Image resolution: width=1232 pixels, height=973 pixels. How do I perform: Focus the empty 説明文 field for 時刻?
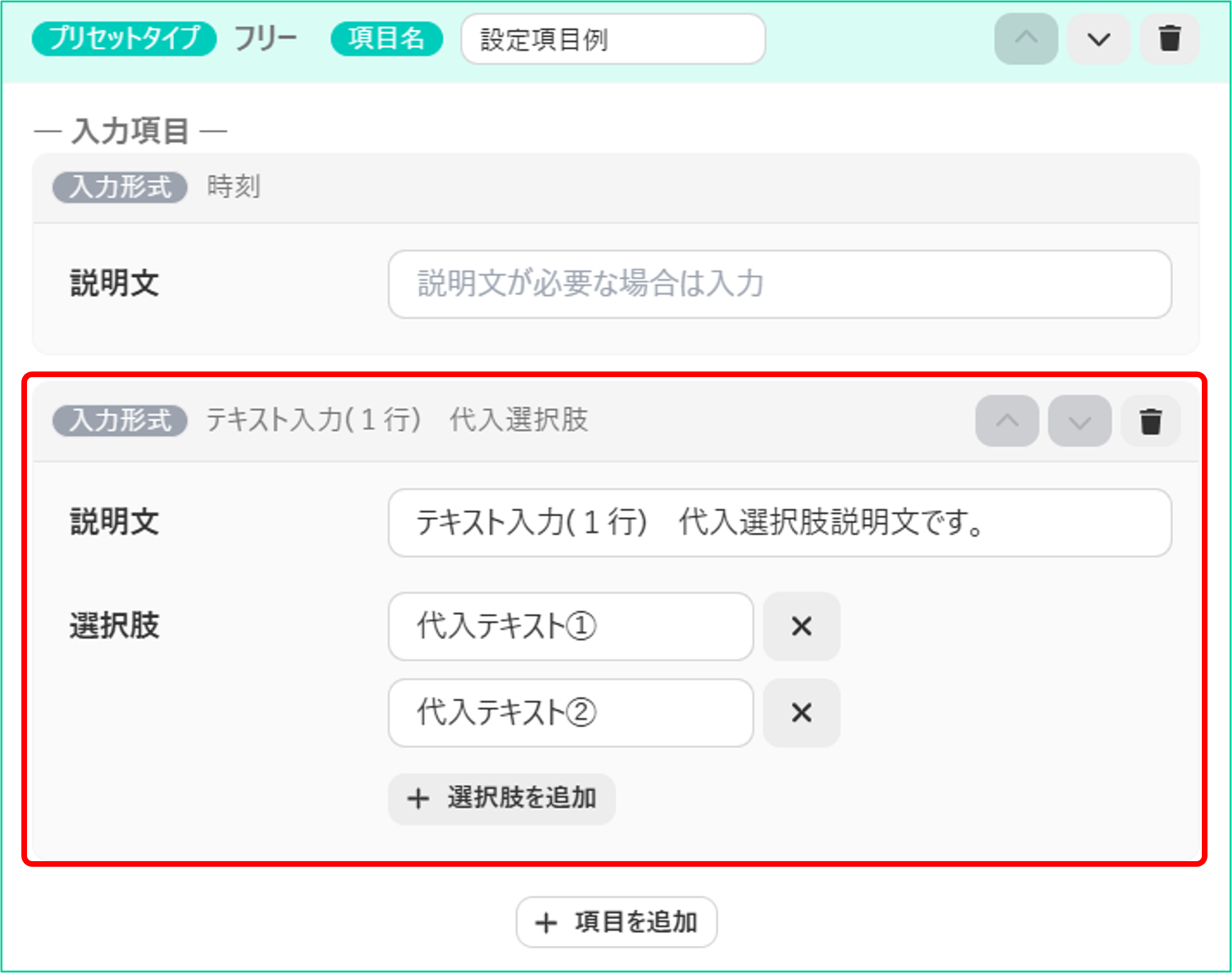coord(780,284)
